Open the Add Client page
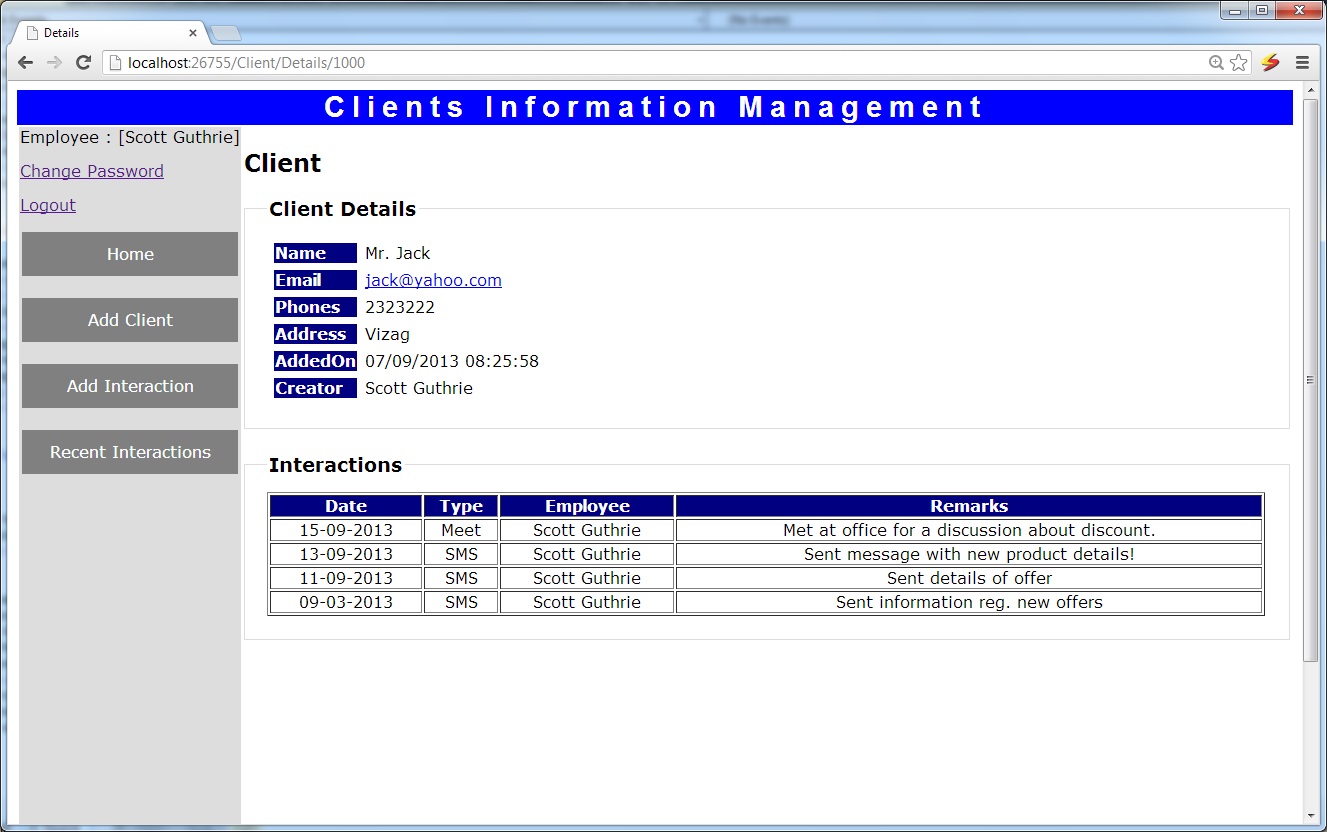 click(130, 320)
